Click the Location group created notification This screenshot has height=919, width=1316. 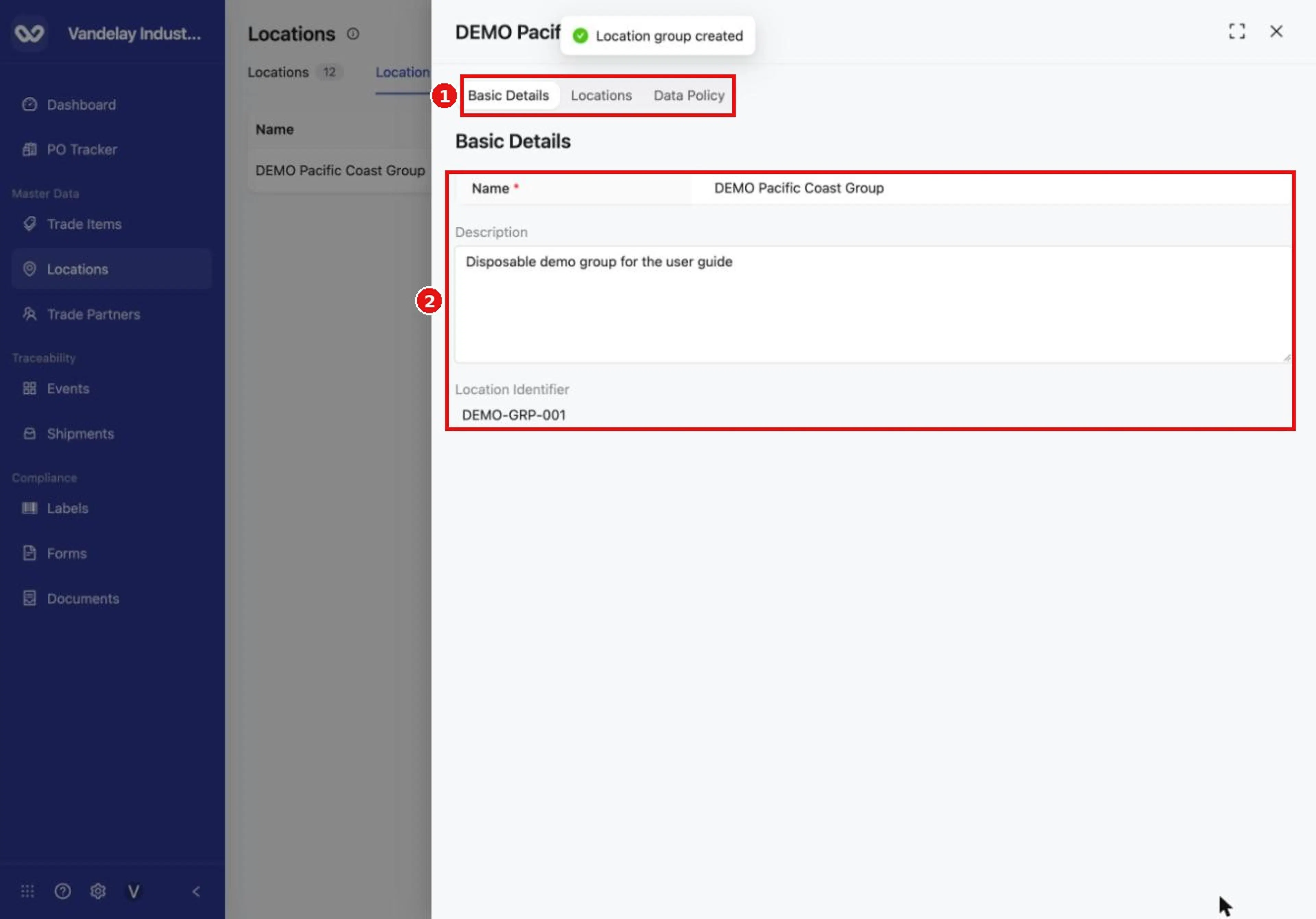click(x=657, y=36)
